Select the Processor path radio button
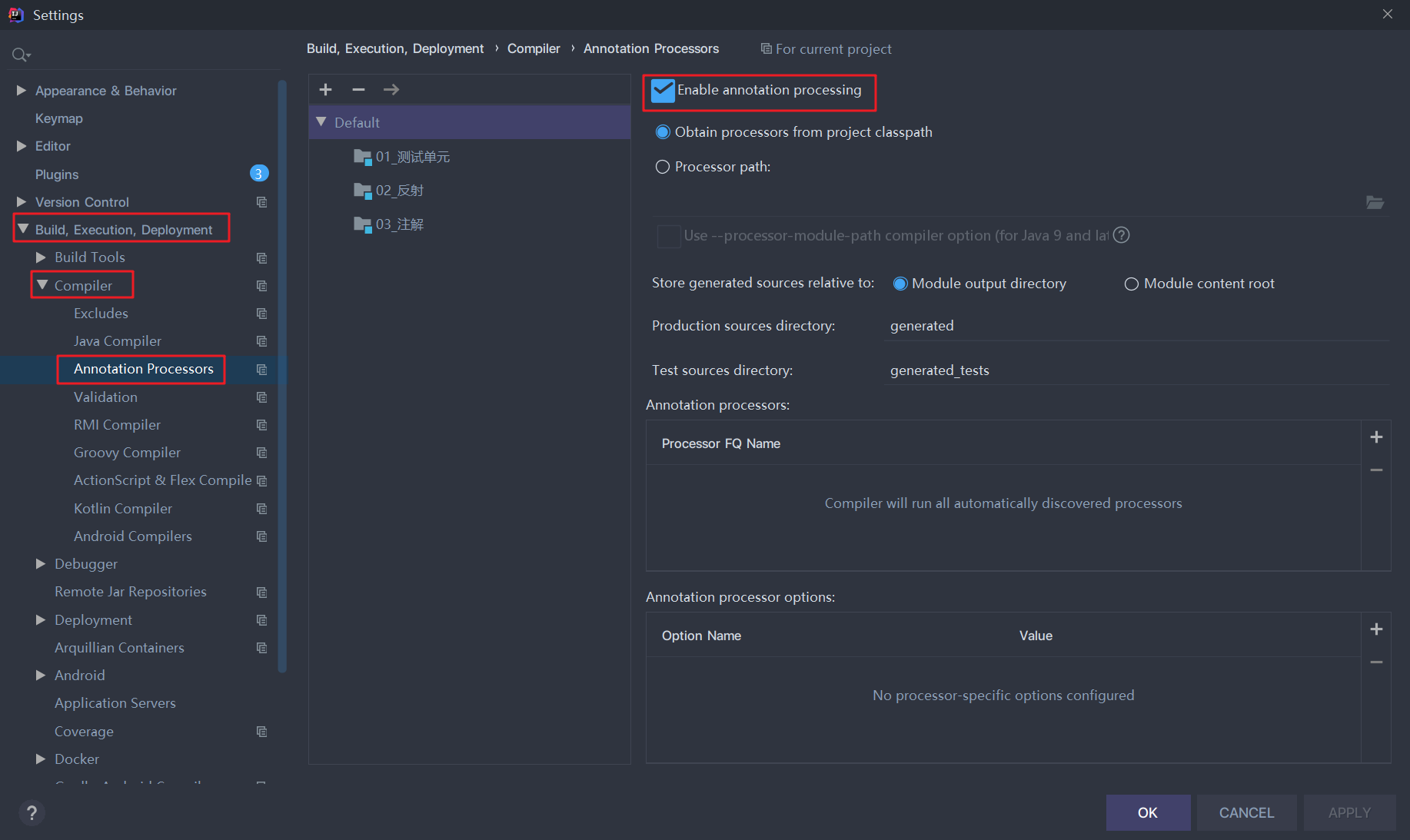Image resolution: width=1410 pixels, height=840 pixels. pyautogui.click(x=663, y=167)
